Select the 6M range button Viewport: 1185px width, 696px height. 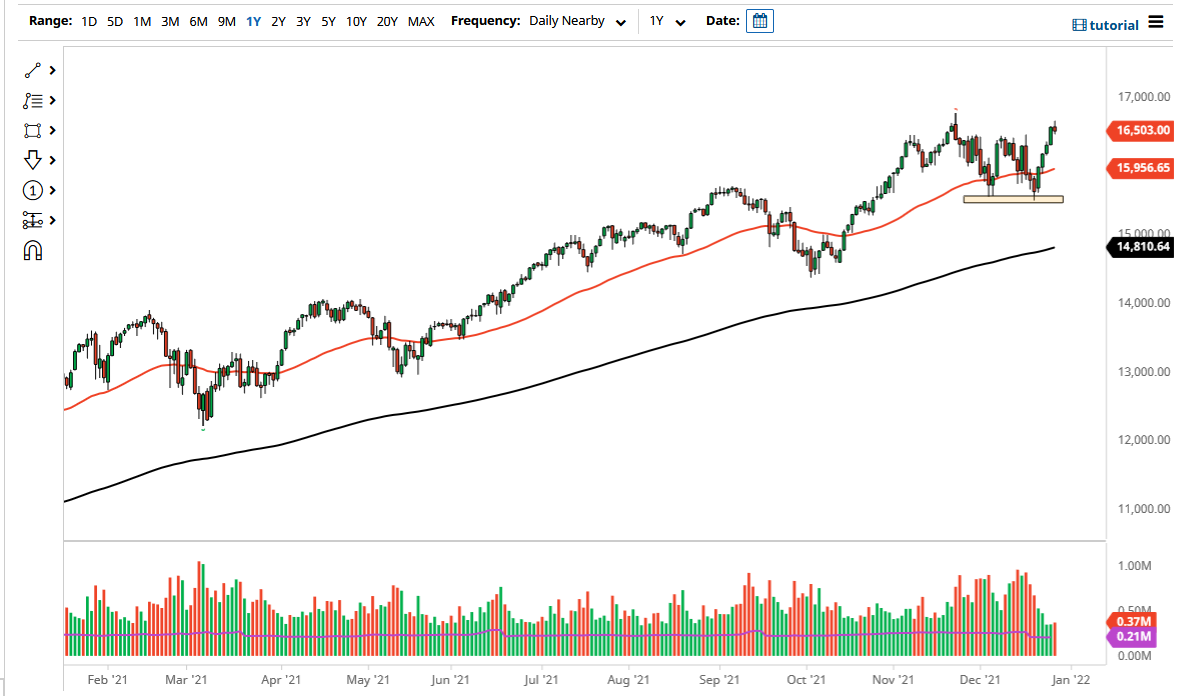(196, 20)
